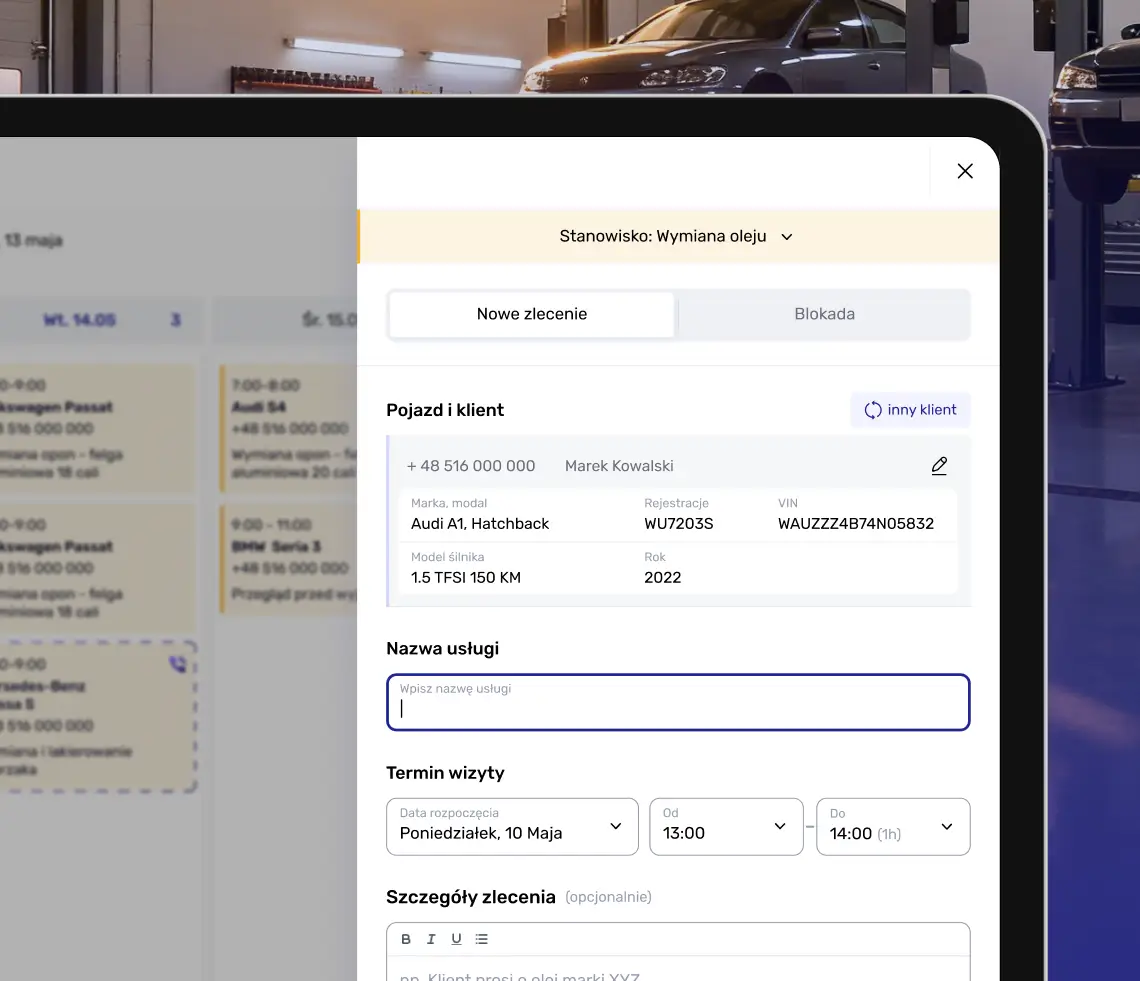This screenshot has height=981, width=1140.
Task: Apply underline formatting in the details editor
Action: click(x=456, y=938)
